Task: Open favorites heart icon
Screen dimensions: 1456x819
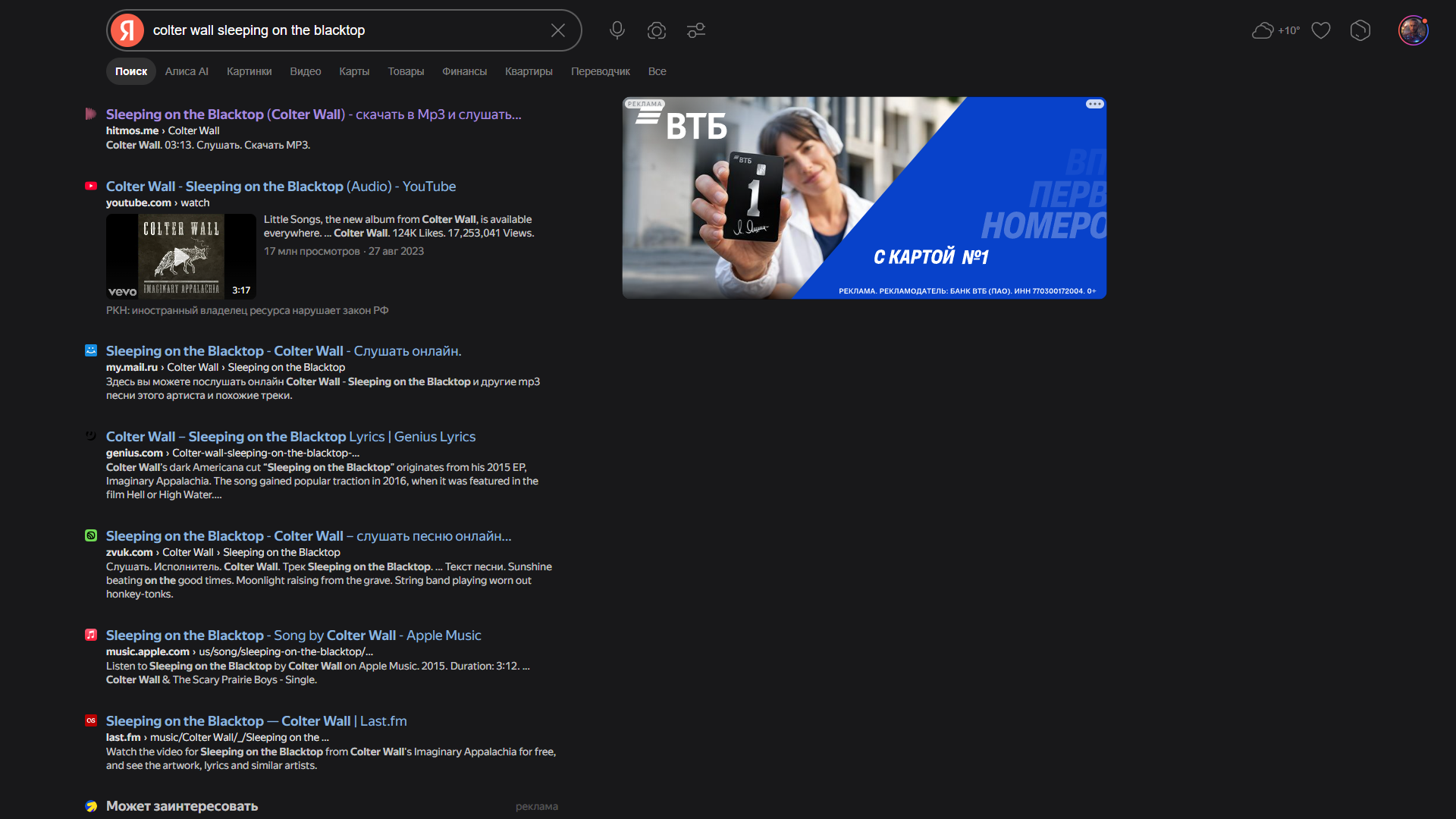Action: (x=1321, y=30)
